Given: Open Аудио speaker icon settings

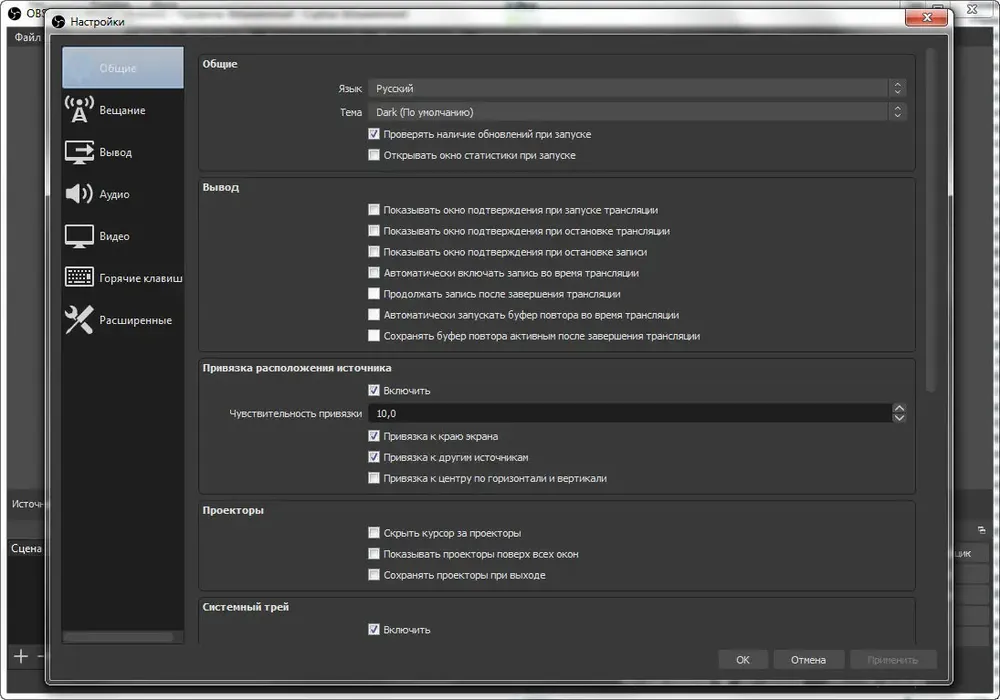Looking at the screenshot, I should coord(79,194).
